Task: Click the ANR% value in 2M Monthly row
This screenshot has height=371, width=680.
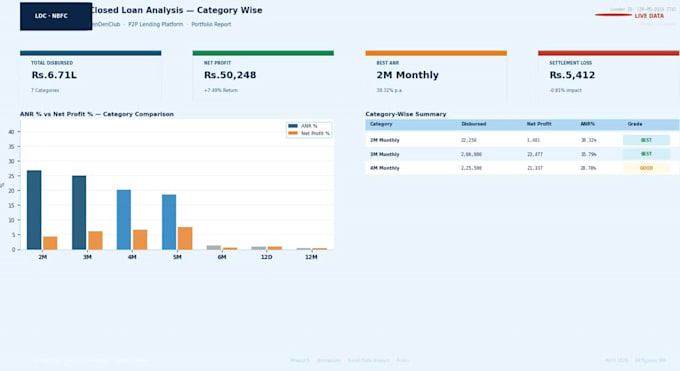Action: pyautogui.click(x=588, y=140)
